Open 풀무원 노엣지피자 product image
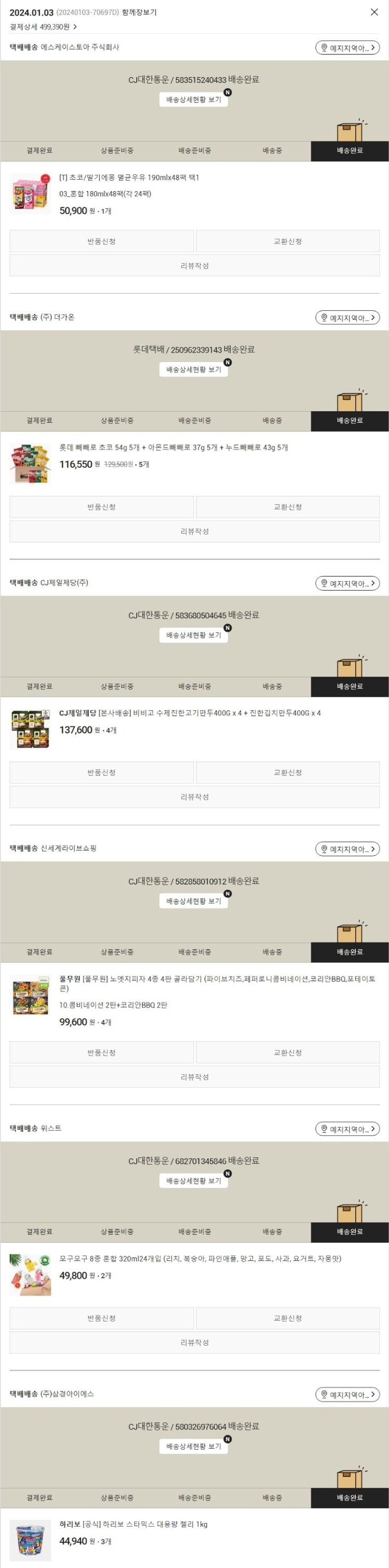The width and height of the screenshot is (389, 1568). pos(31,996)
